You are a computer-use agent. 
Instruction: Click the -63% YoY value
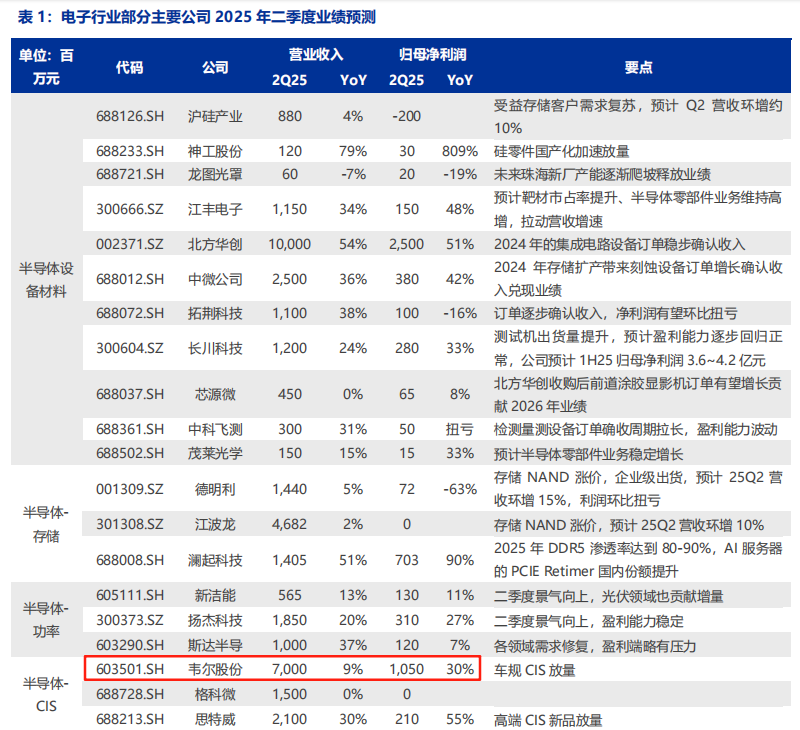460,490
